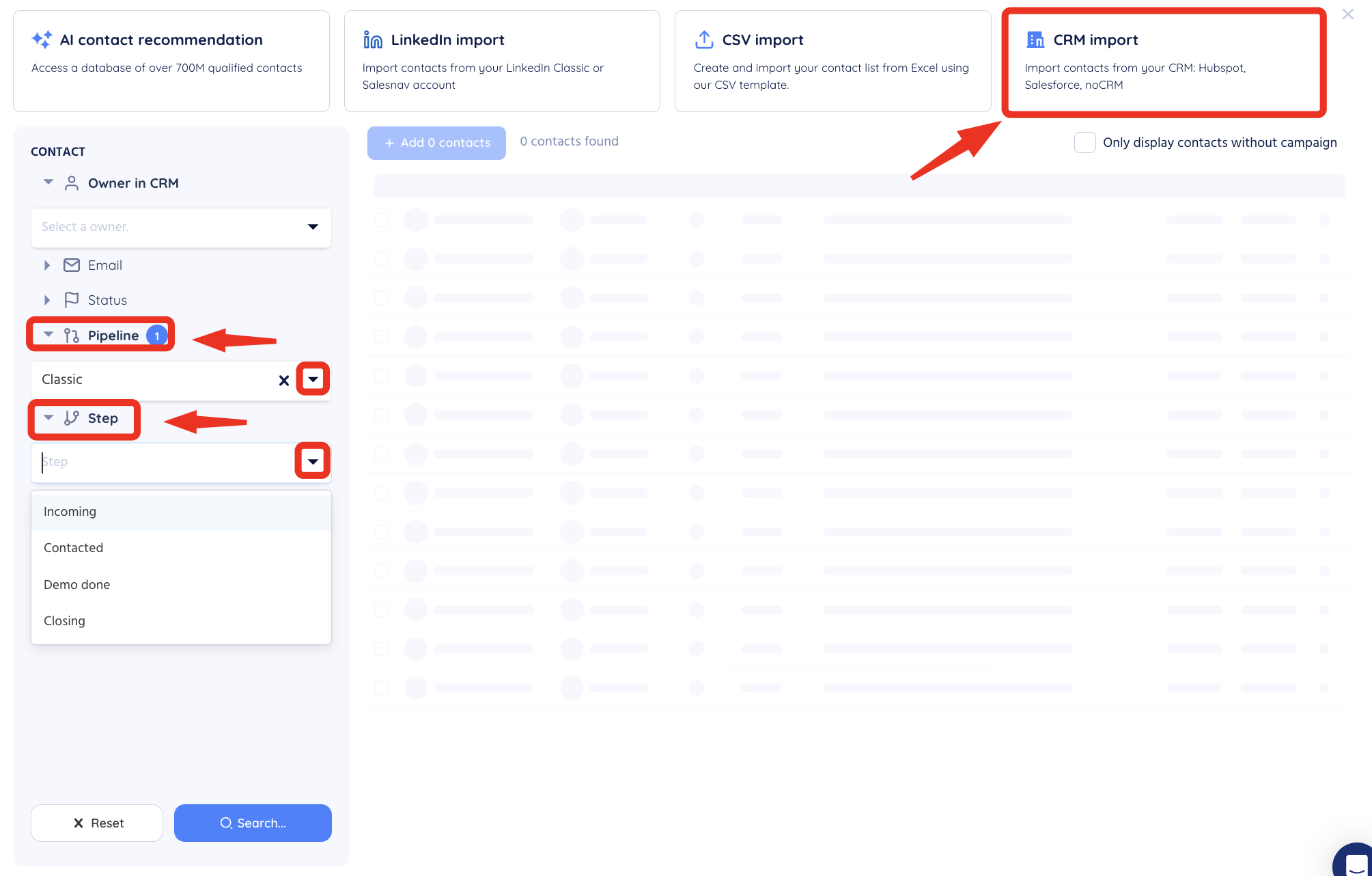Screen dimensions: 1372x876
Task: Open the chat support widget
Action: [x=1355, y=861]
